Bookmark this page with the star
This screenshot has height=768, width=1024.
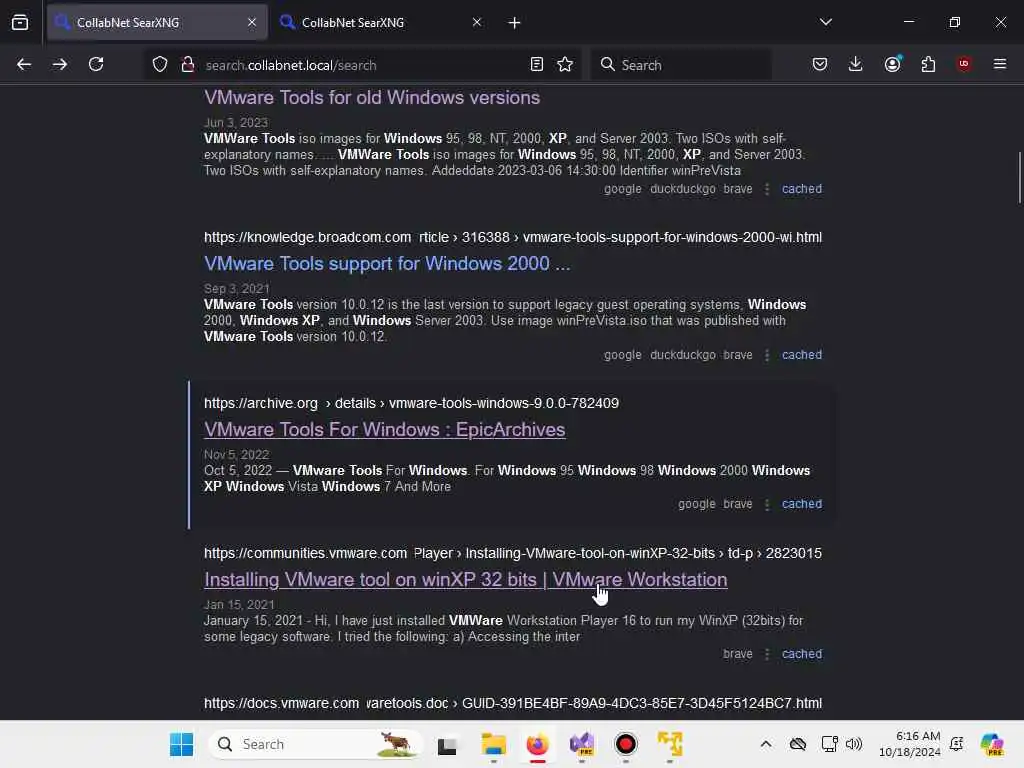coord(565,65)
